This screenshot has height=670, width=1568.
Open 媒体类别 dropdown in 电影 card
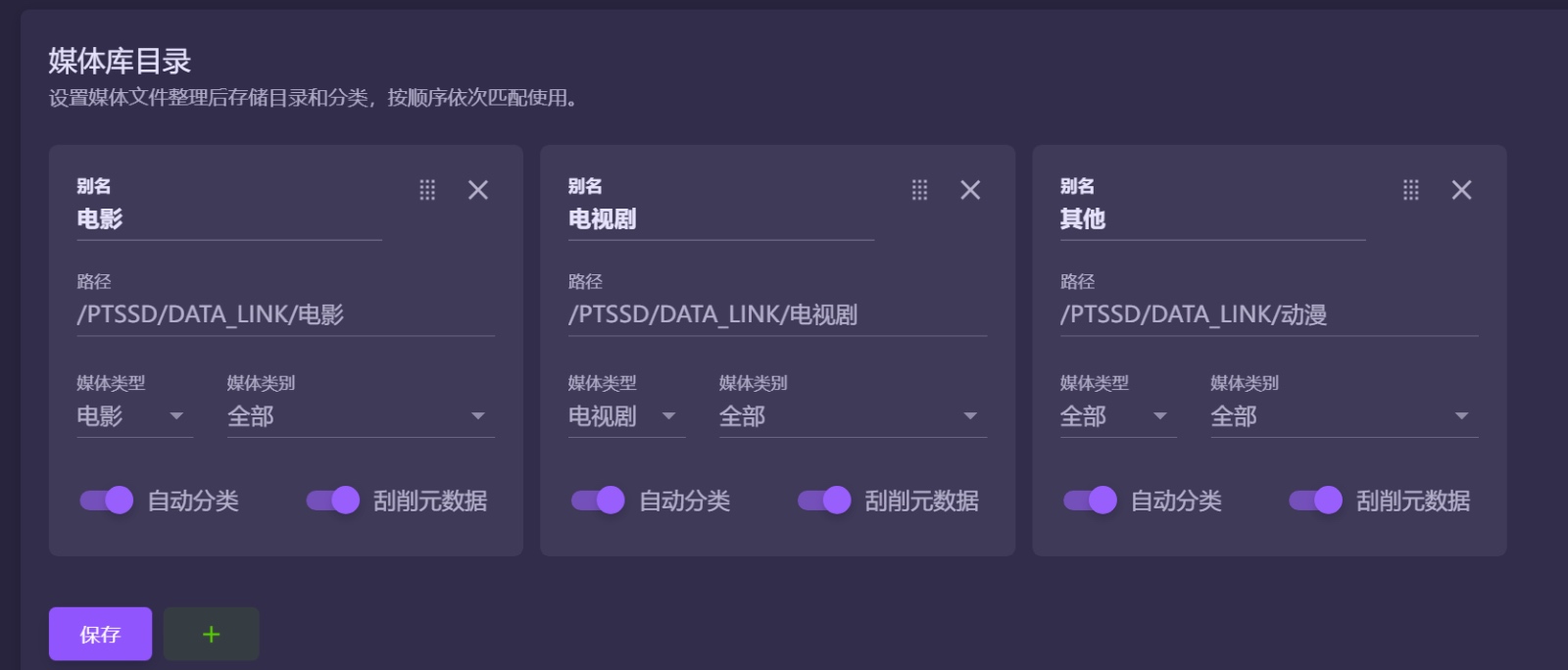pyautogui.click(x=360, y=416)
